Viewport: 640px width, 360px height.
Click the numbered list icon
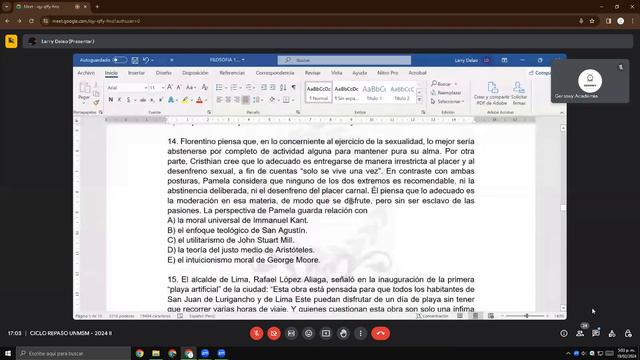pos(234,87)
